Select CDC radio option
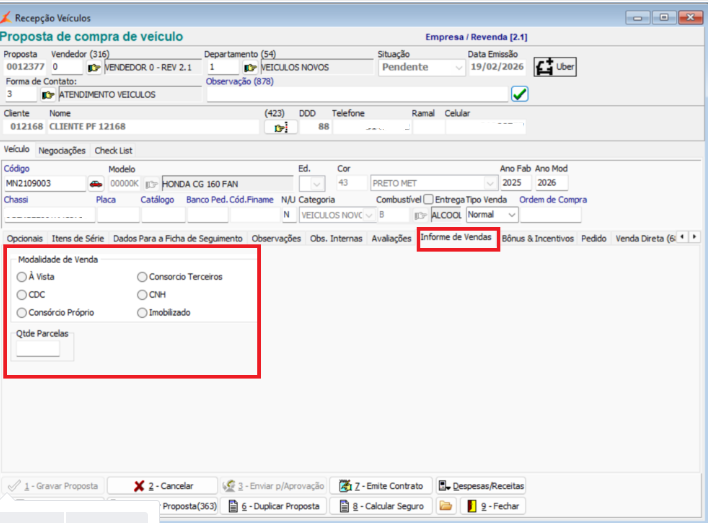Viewport: 708px width, 523px height. click(x=21, y=295)
